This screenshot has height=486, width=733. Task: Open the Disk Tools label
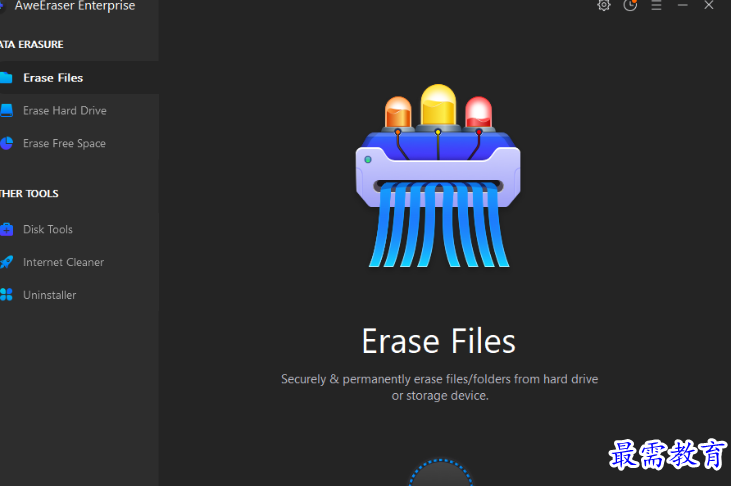click(48, 230)
